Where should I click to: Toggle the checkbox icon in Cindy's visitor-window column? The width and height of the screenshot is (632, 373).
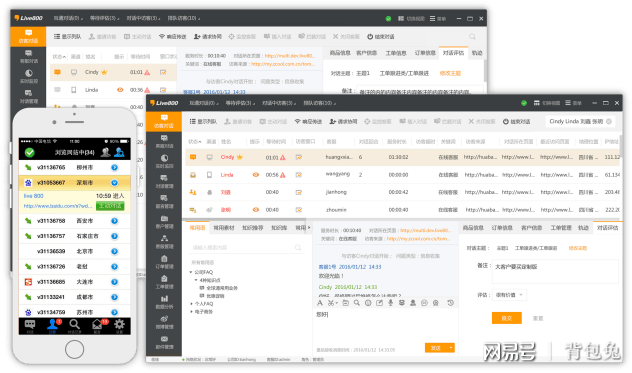click(x=299, y=157)
